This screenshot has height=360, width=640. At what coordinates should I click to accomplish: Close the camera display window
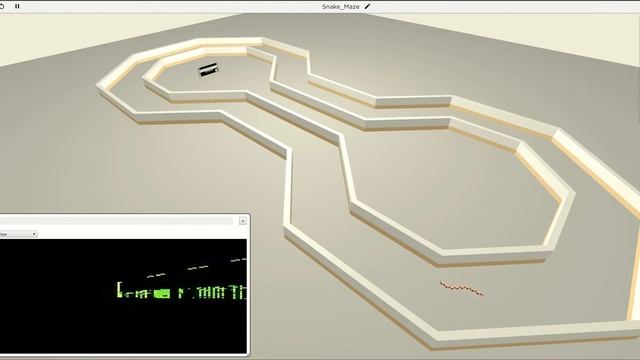(x=243, y=221)
